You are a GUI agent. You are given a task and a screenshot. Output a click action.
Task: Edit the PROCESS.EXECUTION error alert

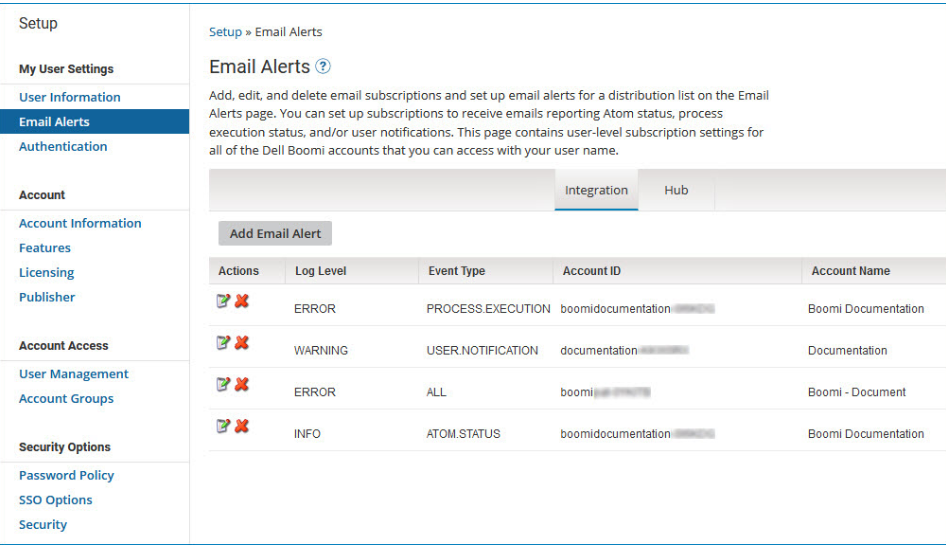[223, 300]
